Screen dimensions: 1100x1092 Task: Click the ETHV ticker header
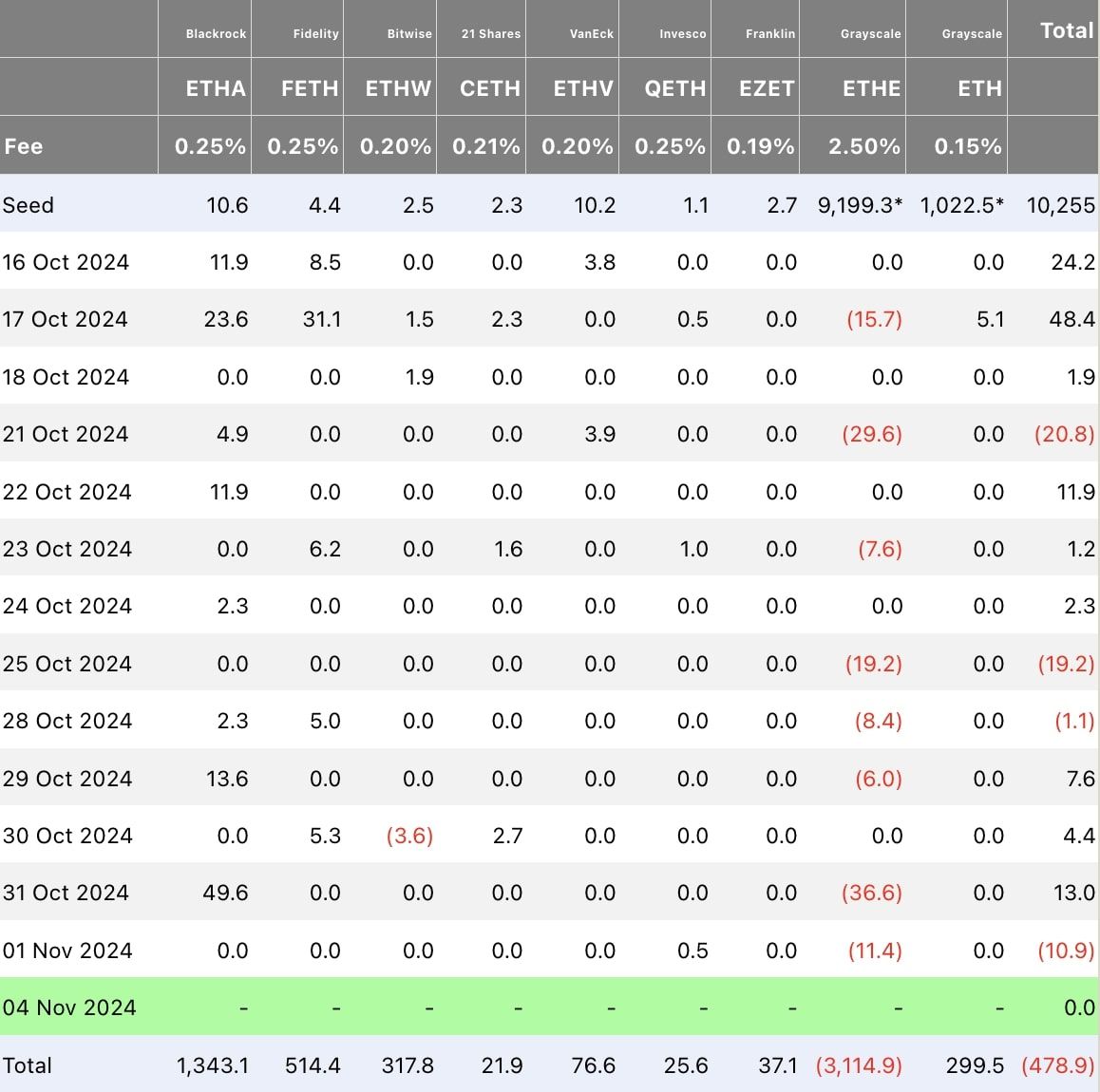tap(583, 88)
